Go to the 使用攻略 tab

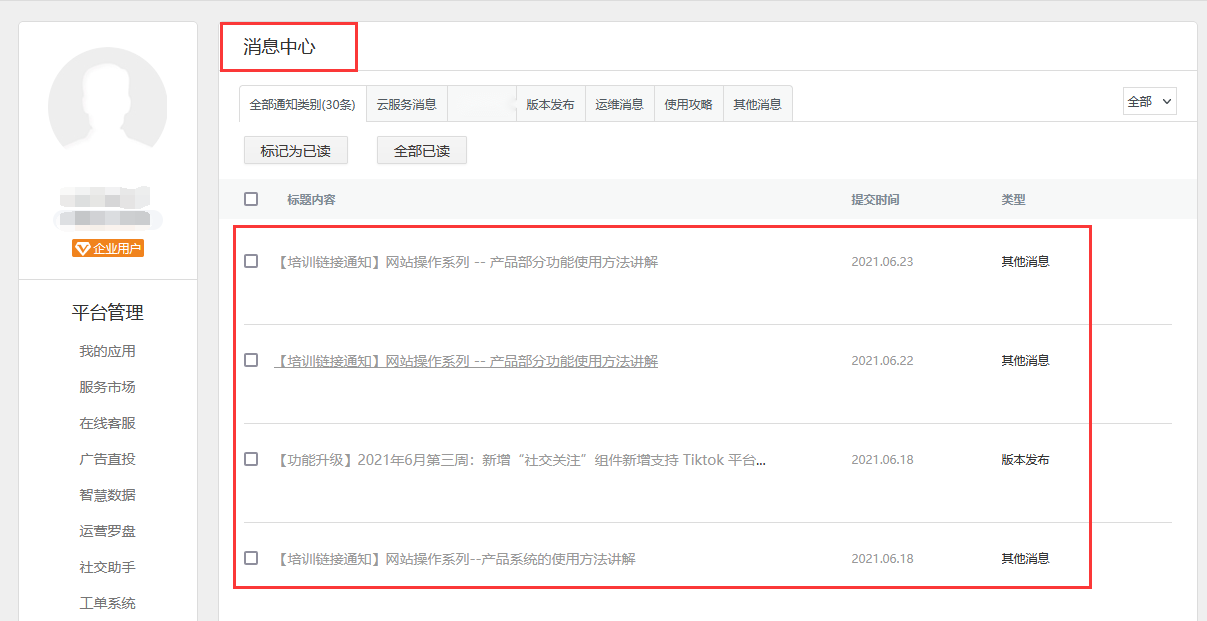coord(688,104)
